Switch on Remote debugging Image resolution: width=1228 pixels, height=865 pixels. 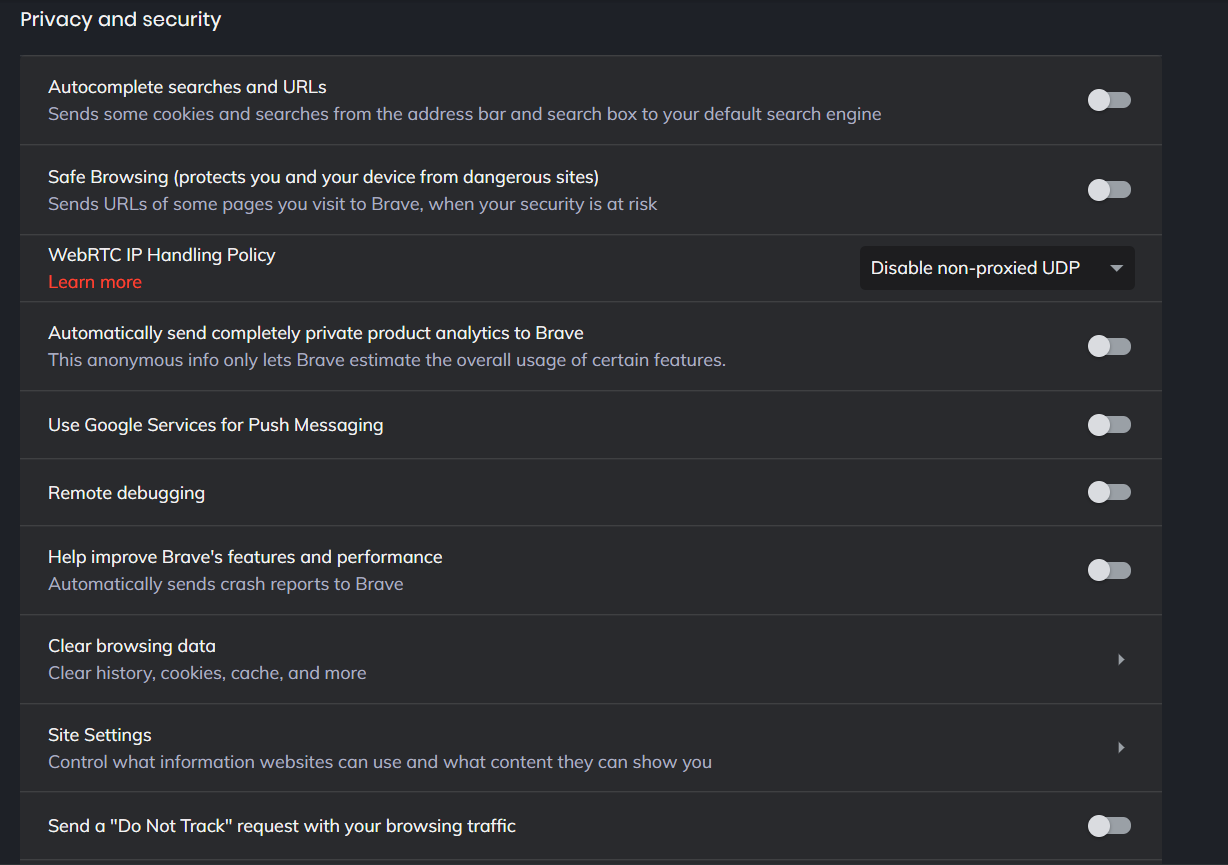pos(1109,492)
